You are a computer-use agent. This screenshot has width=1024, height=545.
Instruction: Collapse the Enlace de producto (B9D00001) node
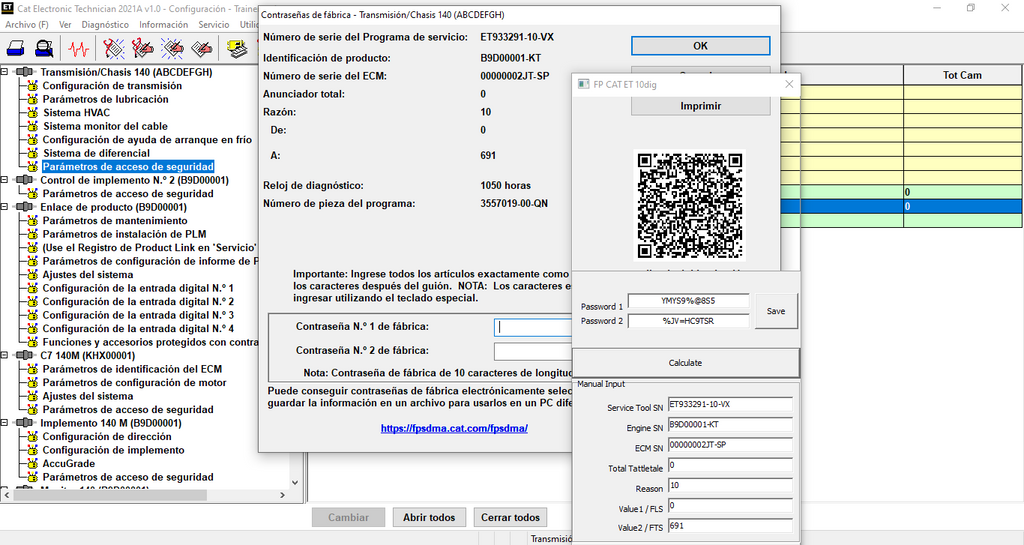pyautogui.click(x=5, y=207)
